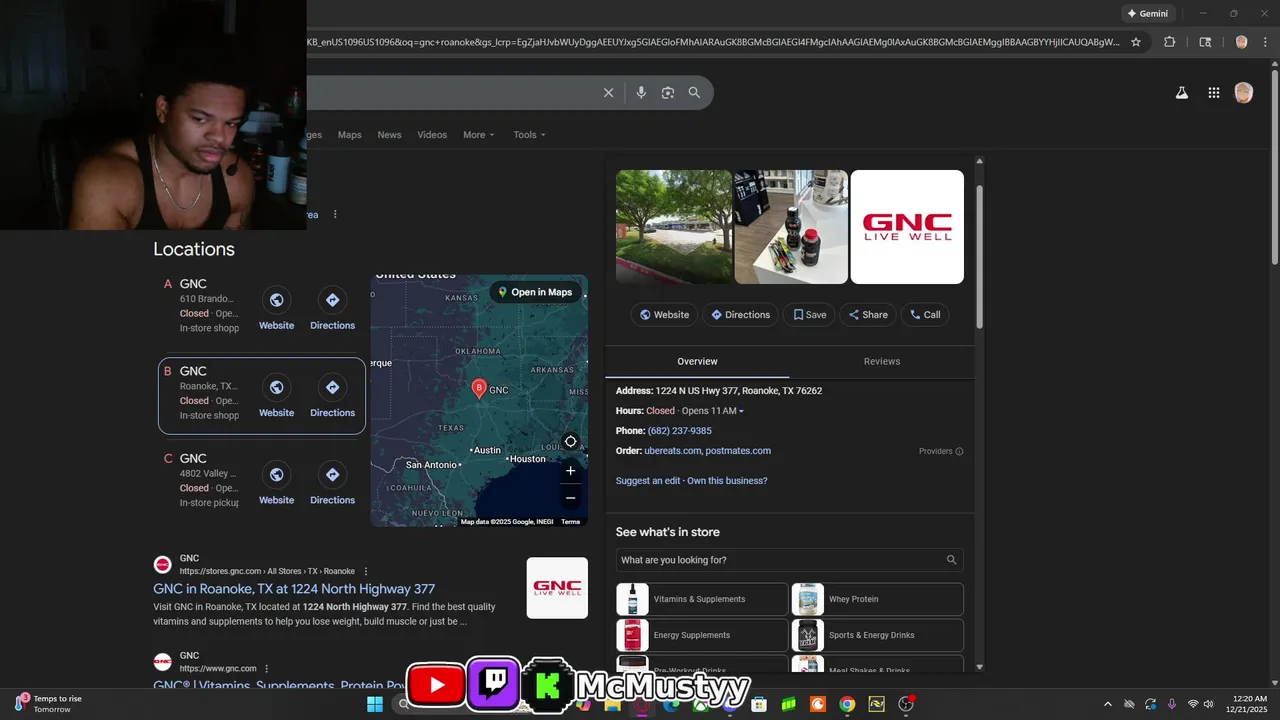Click the Providers info icon
Screen dimensions: 1280x720
tap(959, 451)
